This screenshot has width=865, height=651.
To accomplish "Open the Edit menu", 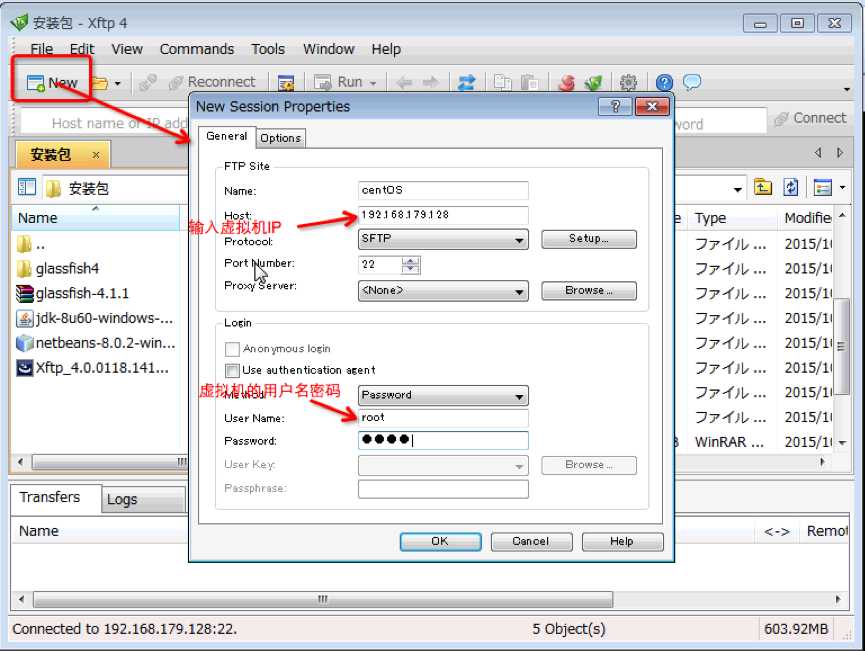I will click(82, 49).
